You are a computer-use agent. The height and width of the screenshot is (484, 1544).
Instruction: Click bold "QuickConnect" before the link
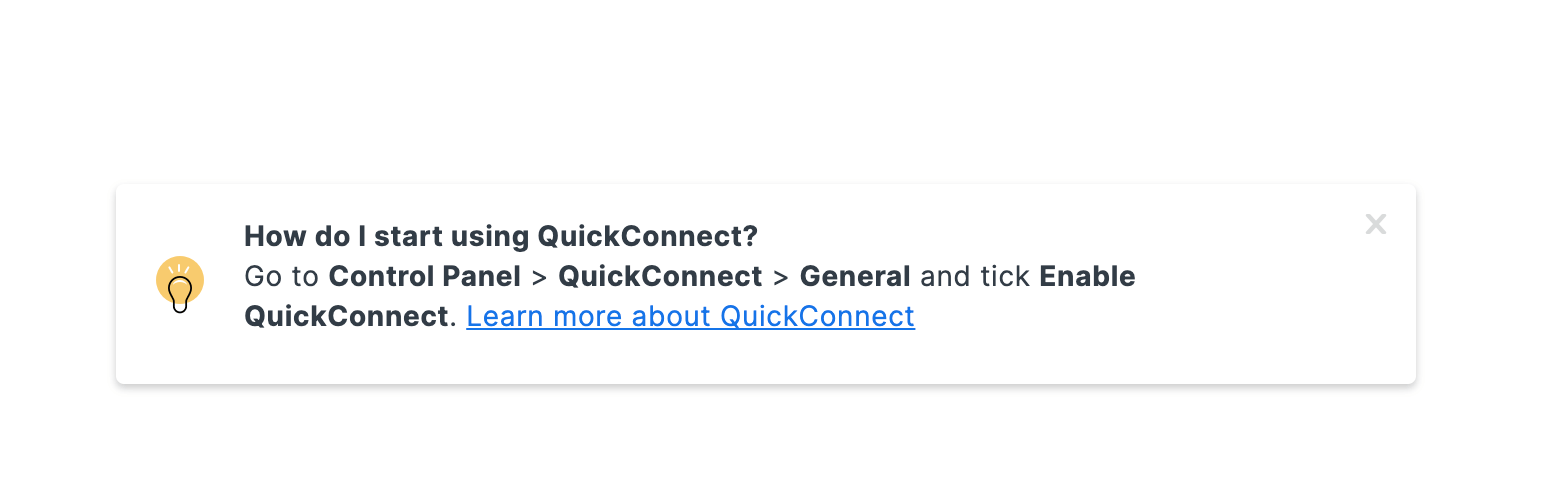(345, 317)
